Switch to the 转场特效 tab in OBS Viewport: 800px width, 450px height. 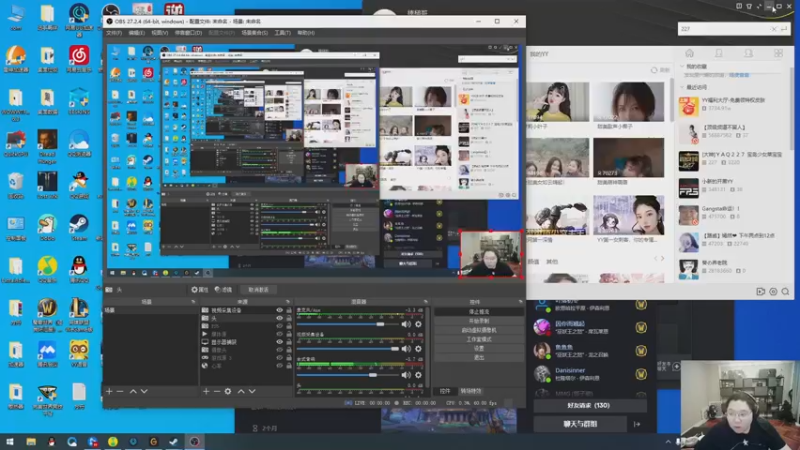470,391
